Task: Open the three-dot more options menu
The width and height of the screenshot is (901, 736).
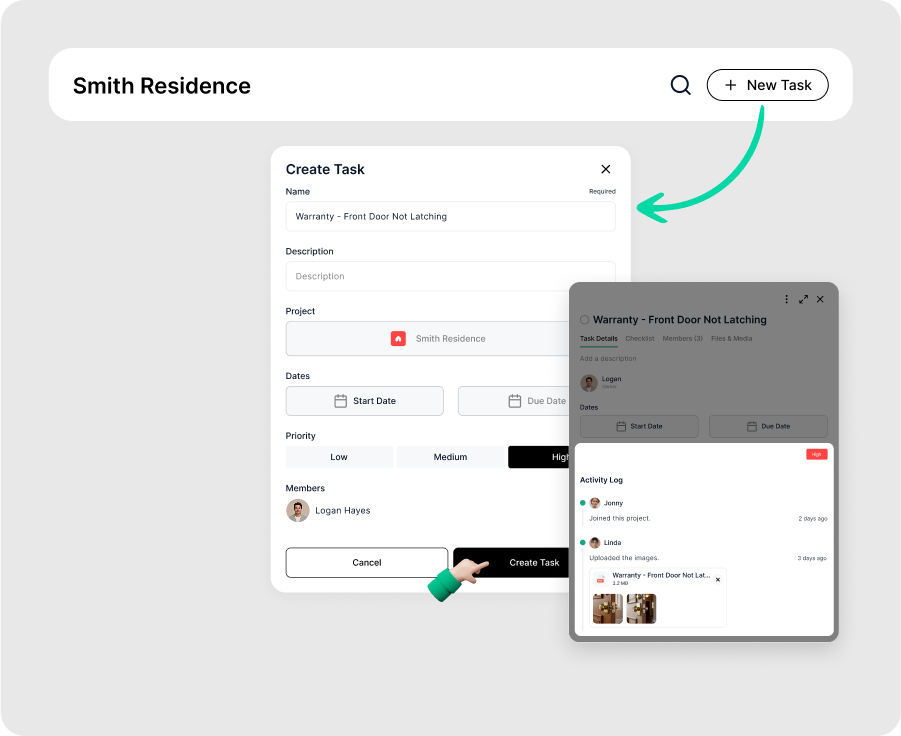Action: pos(786,299)
